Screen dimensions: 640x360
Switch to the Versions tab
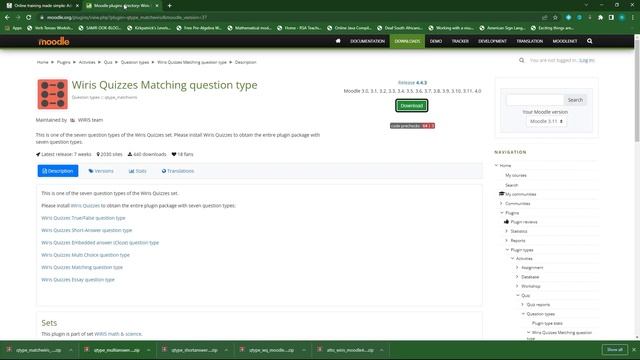(x=101, y=171)
